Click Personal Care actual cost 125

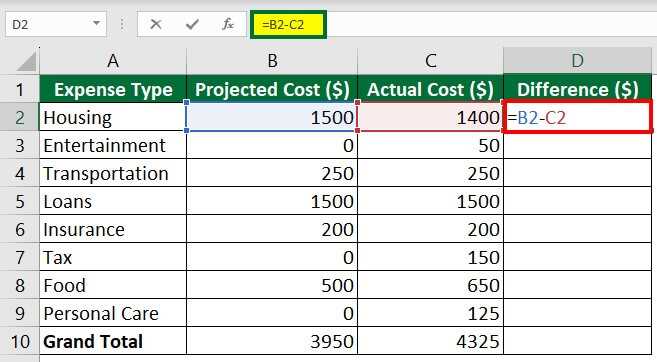coord(430,313)
